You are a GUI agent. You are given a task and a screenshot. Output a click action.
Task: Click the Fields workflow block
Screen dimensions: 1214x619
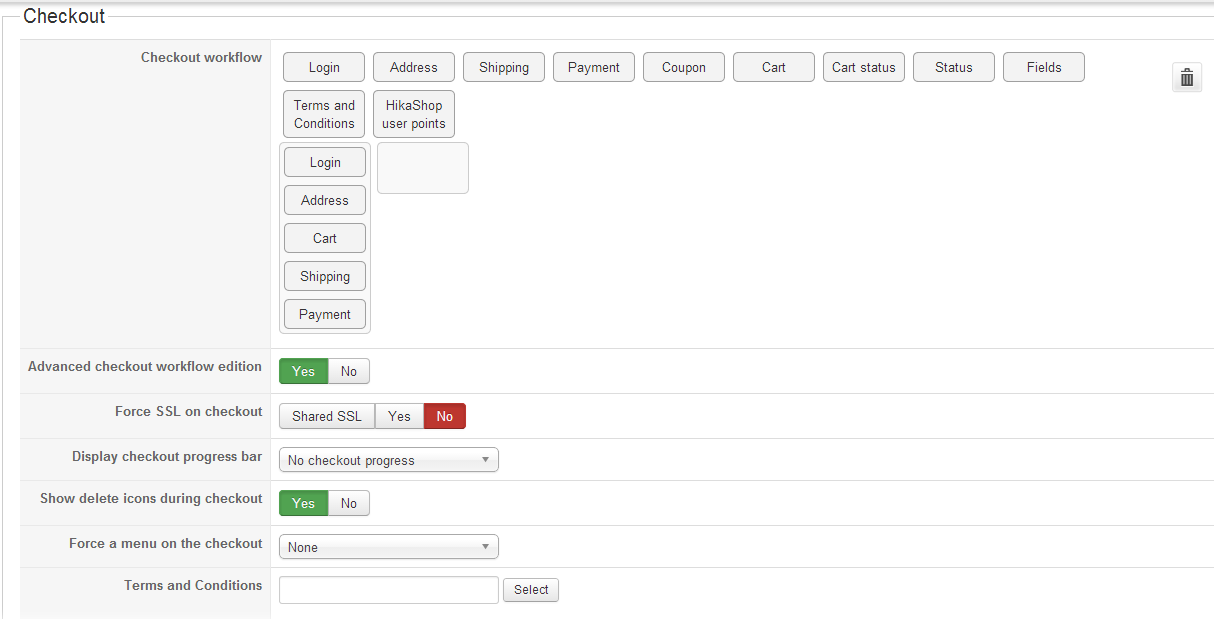pos(1043,67)
